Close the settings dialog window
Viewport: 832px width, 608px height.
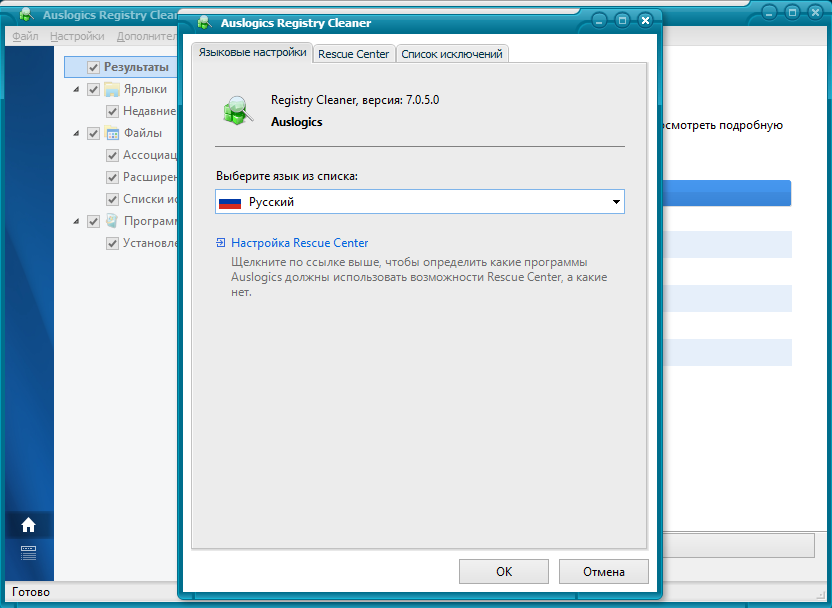(645, 21)
